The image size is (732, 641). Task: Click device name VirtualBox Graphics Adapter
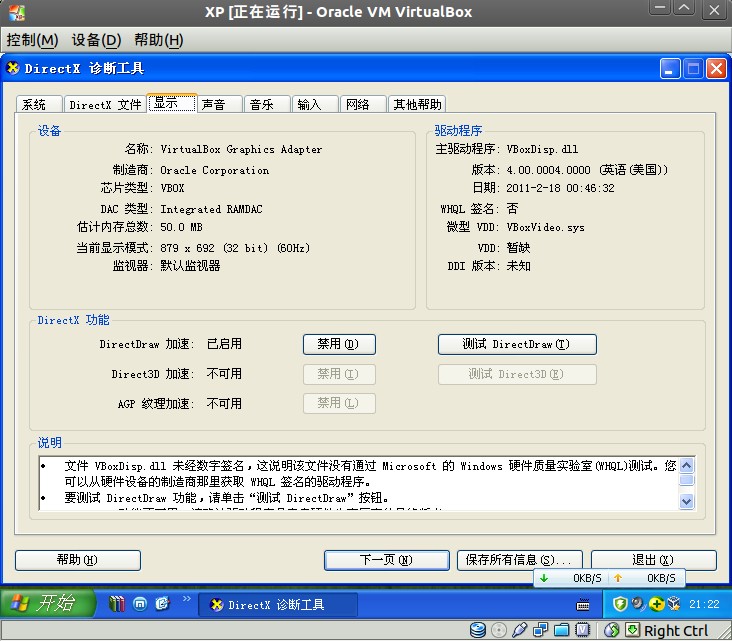point(241,149)
